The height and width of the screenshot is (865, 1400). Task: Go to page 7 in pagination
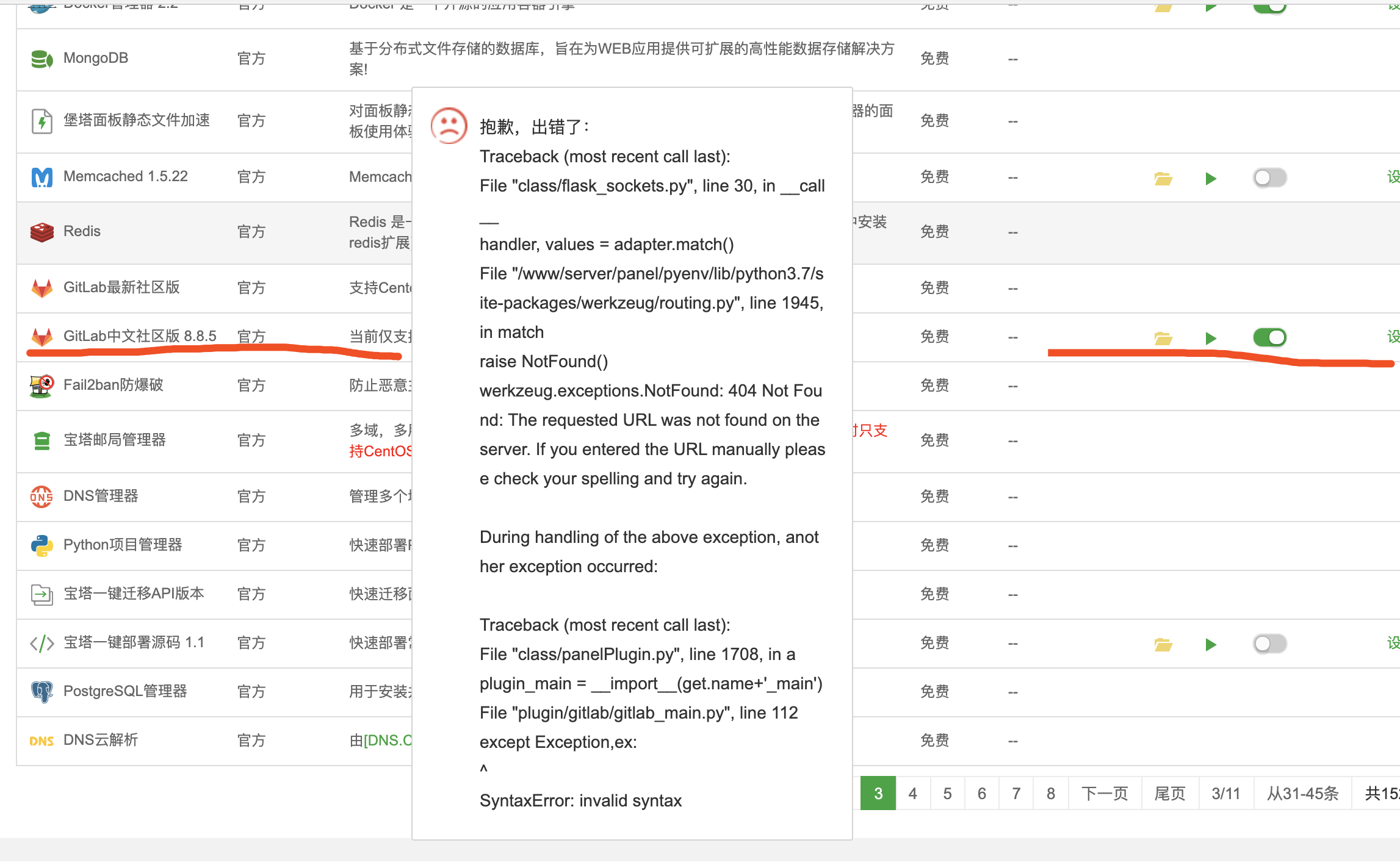1016,793
